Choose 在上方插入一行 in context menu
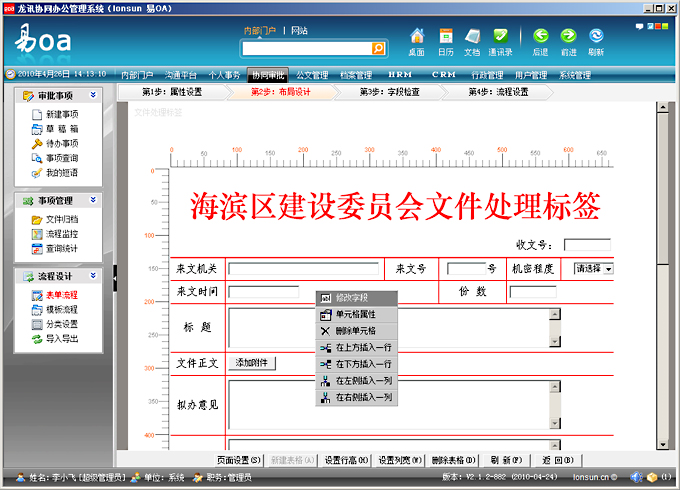Viewport: 680px width, 490px height. [x=356, y=348]
